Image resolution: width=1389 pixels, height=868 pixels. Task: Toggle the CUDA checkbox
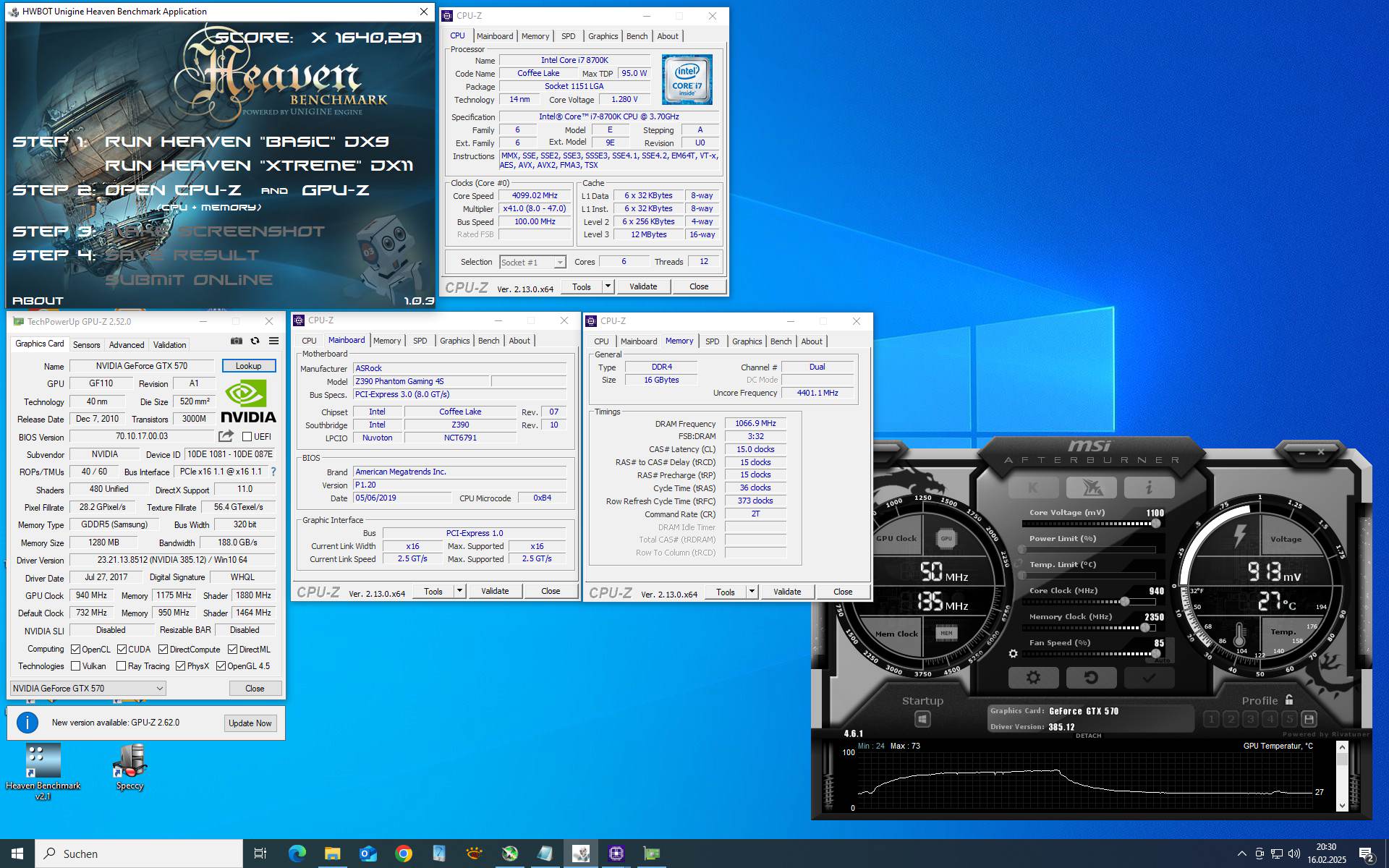[x=122, y=649]
